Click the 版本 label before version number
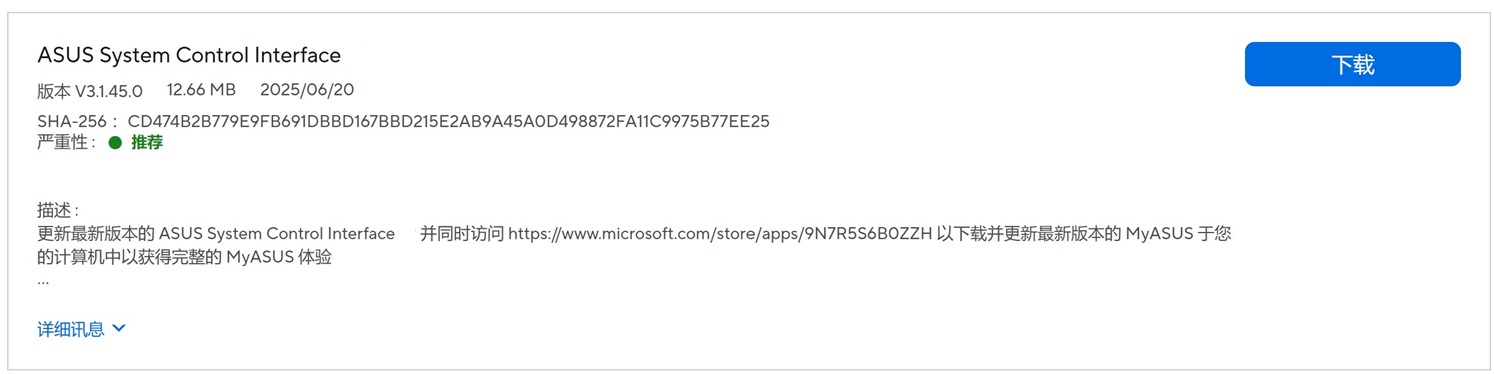This screenshot has height=374, width=1494. click(54, 90)
